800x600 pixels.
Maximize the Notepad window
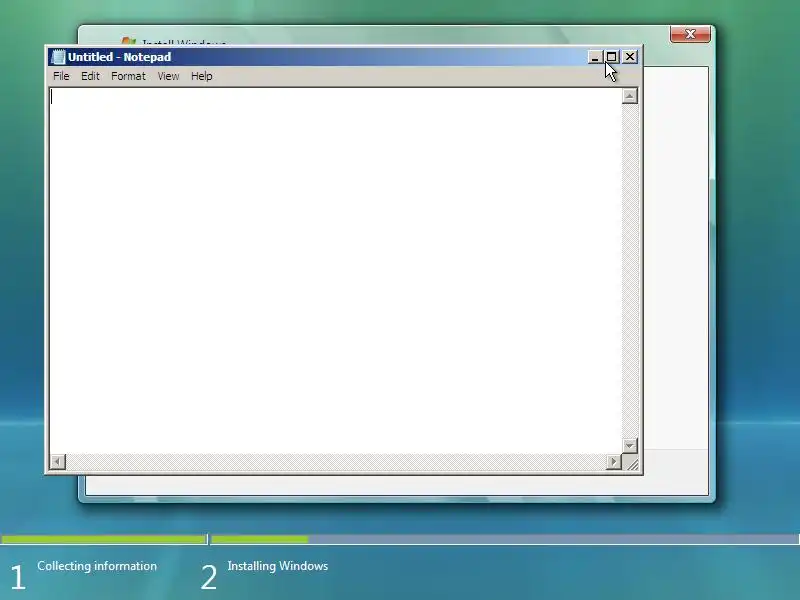click(612, 57)
